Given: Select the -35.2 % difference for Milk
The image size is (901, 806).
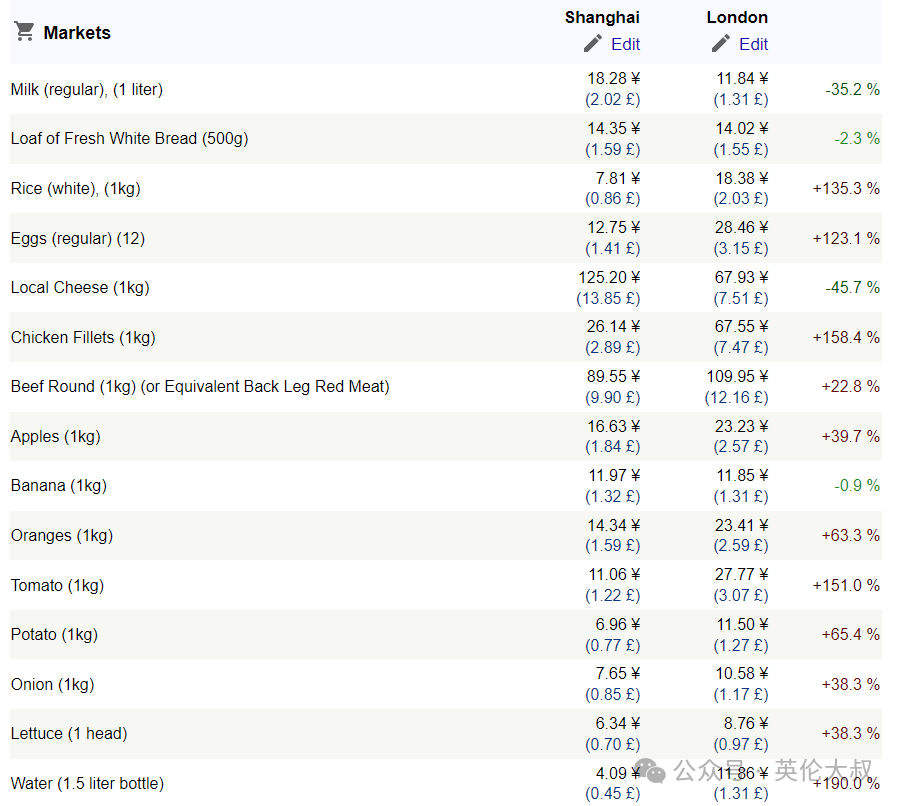Looking at the screenshot, I should (x=852, y=90).
